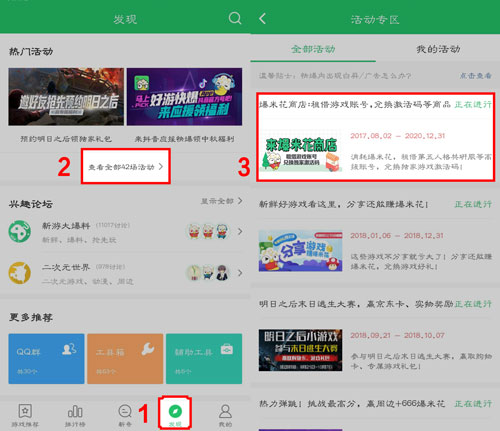Open the 分享游戏 activity thumbnail
This screenshot has height=431, width=500.
pos(301,251)
